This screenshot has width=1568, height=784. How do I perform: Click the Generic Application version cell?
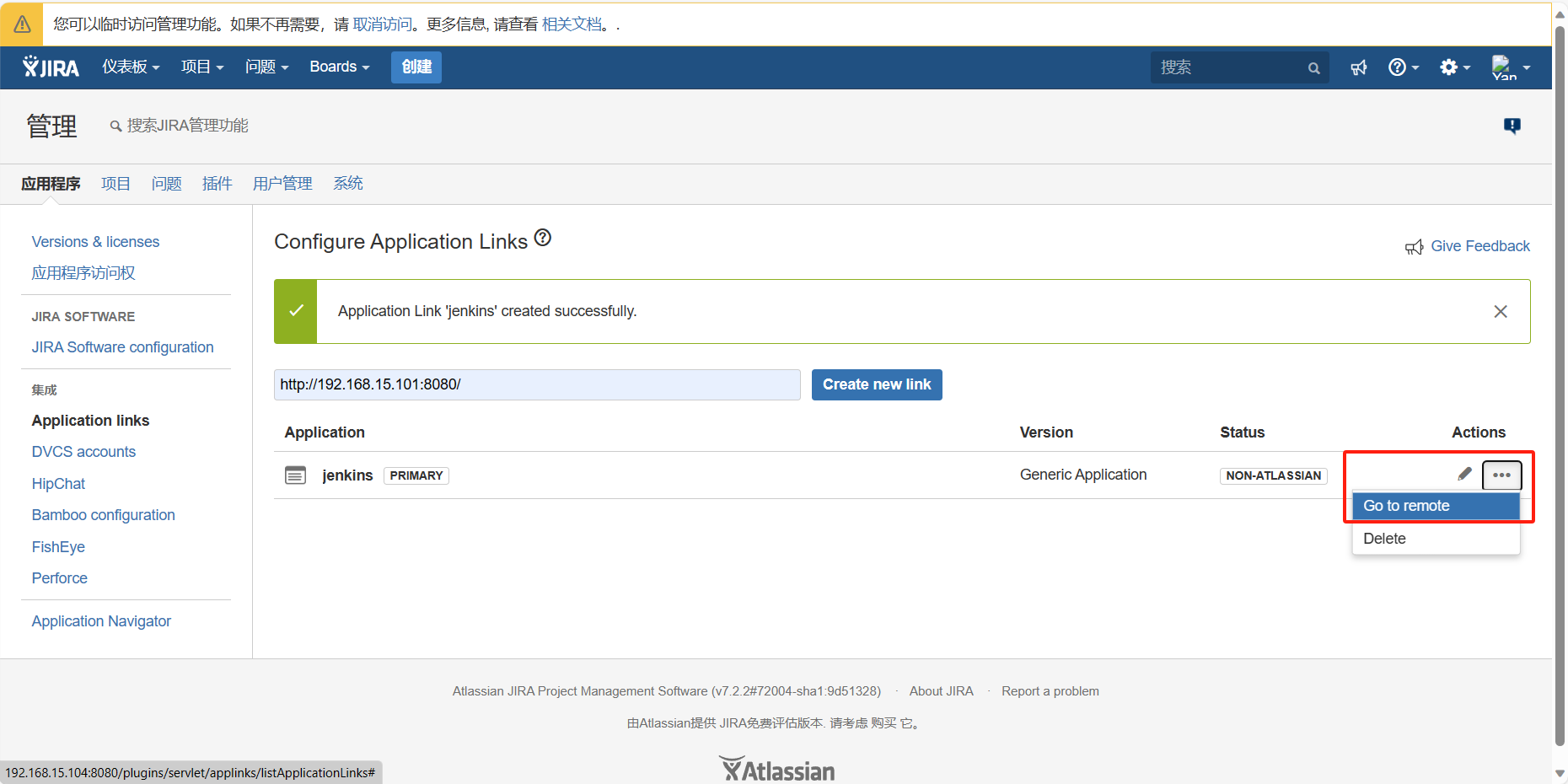tap(1083, 475)
